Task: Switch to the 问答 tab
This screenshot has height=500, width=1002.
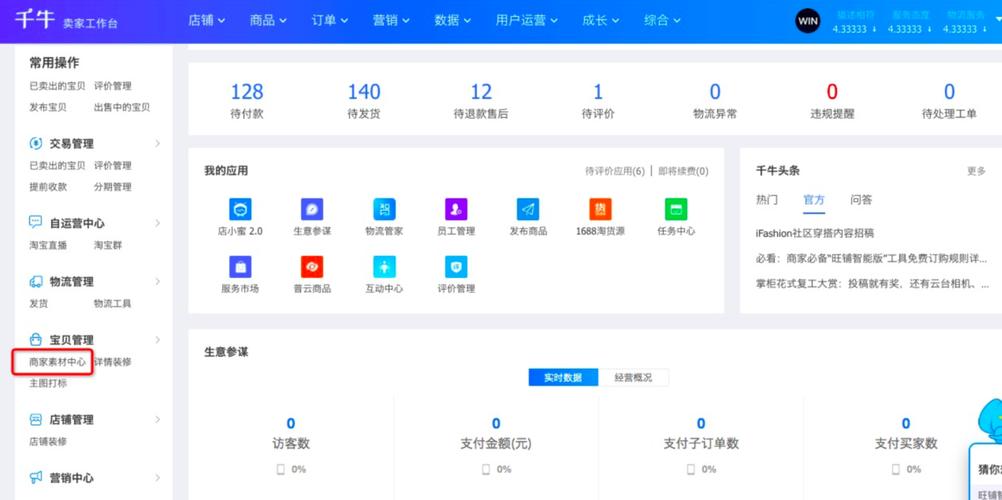Action: click(861, 199)
